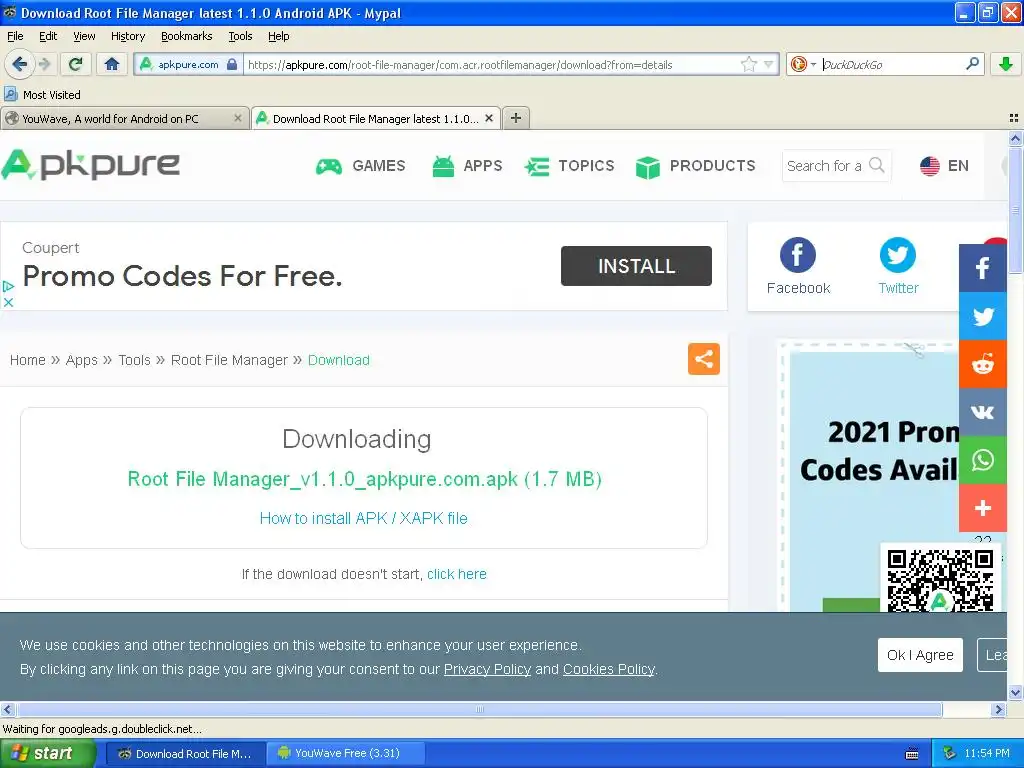Open How to install APK / XAPK file
This screenshot has height=768, width=1024.
[x=363, y=518]
